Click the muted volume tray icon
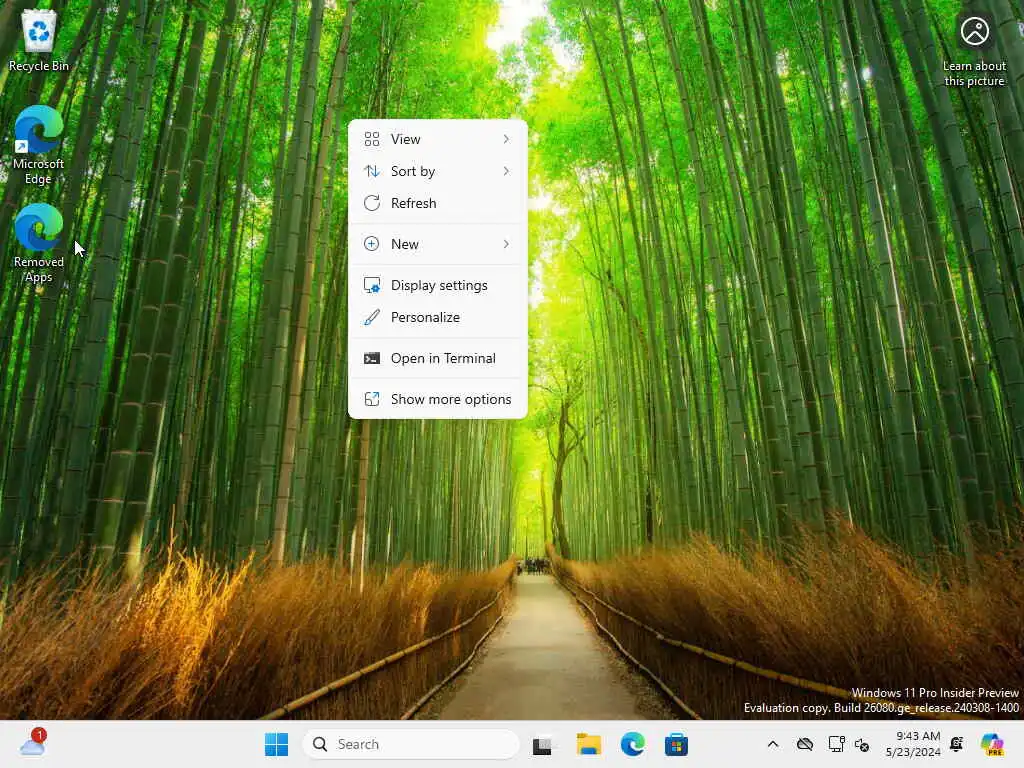The image size is (1024, 768). [862, 745]
